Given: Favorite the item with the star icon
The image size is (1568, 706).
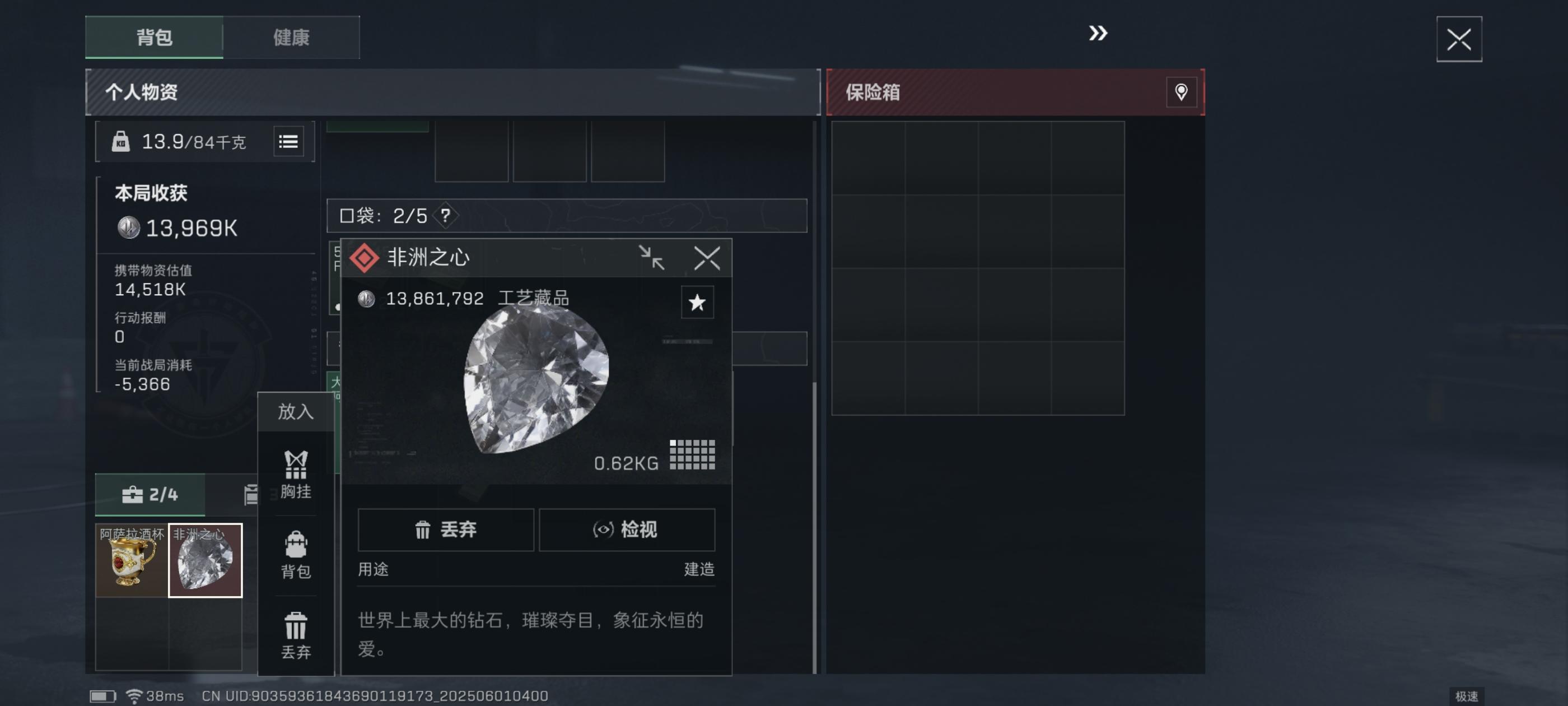Looking at the screenshot, I should pyautogui.click(x=697, y=302).
